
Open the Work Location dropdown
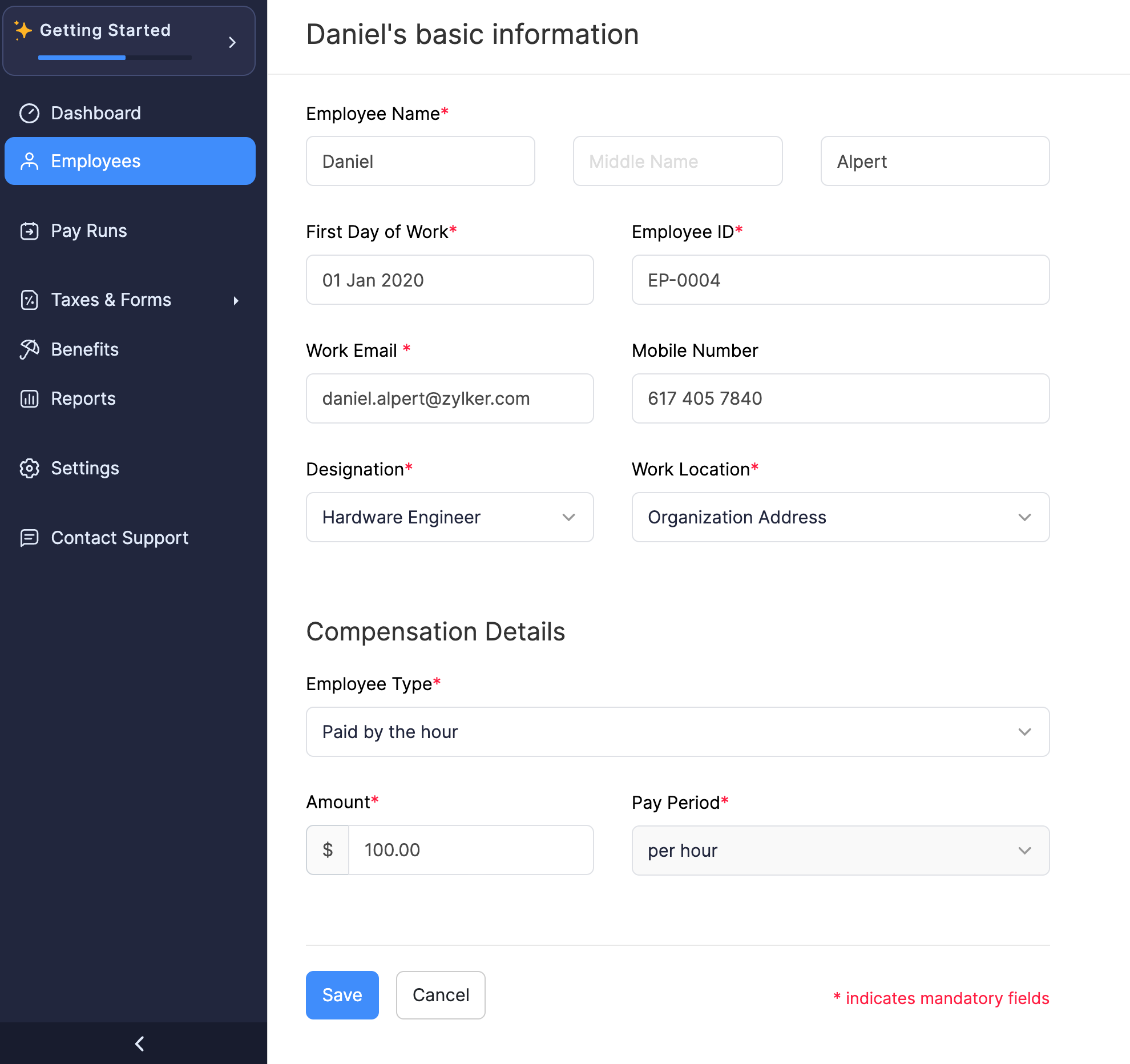coord(839,517)
